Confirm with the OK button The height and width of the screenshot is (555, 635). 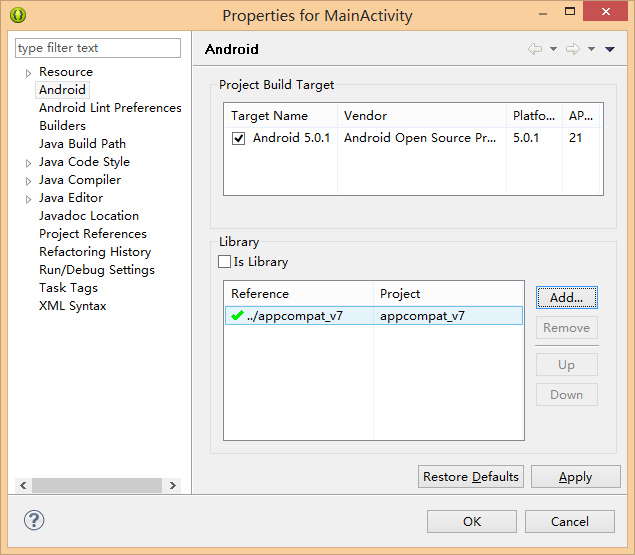[472, 521]
